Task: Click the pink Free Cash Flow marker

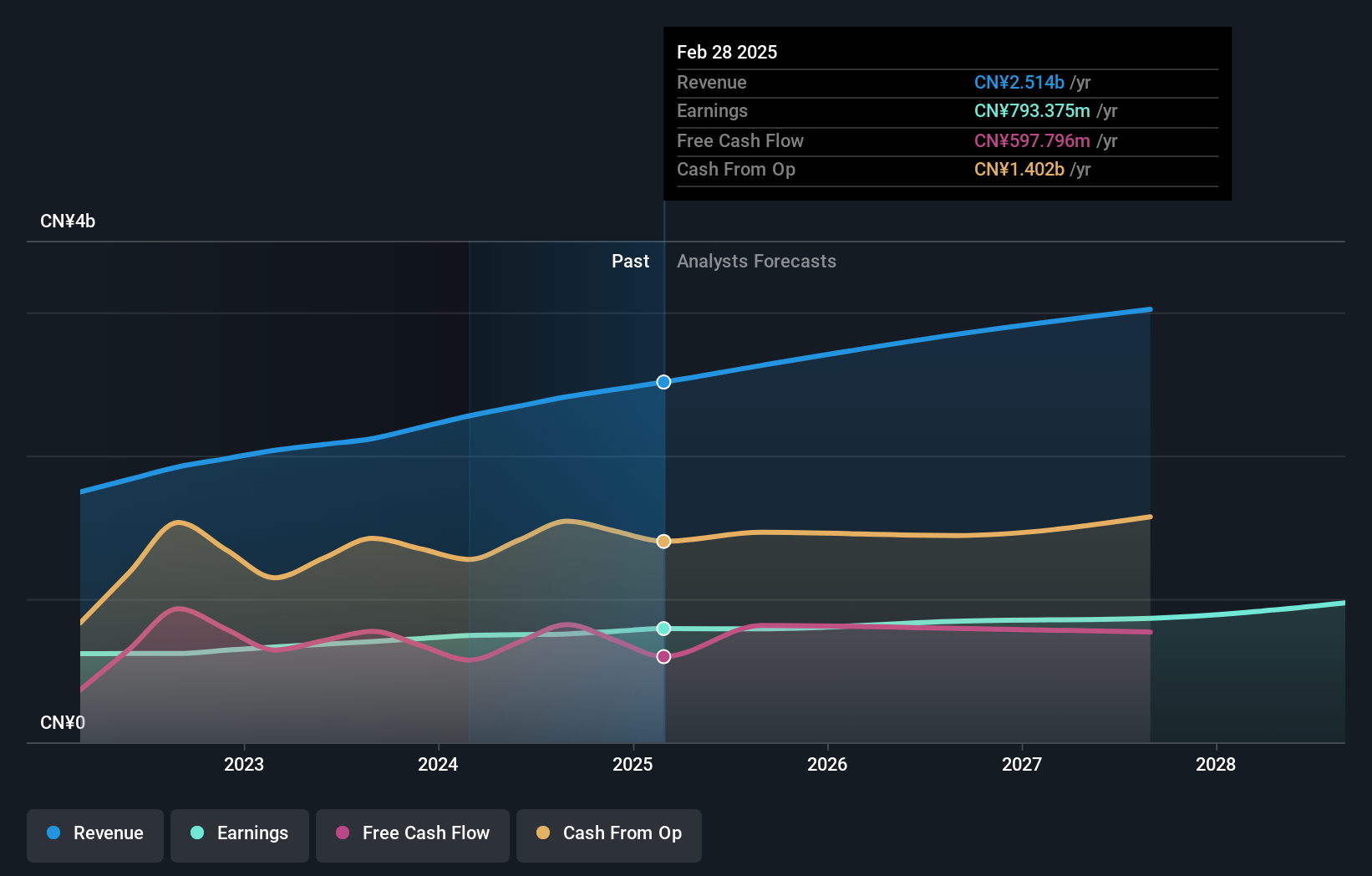Action: click(663, 656)
